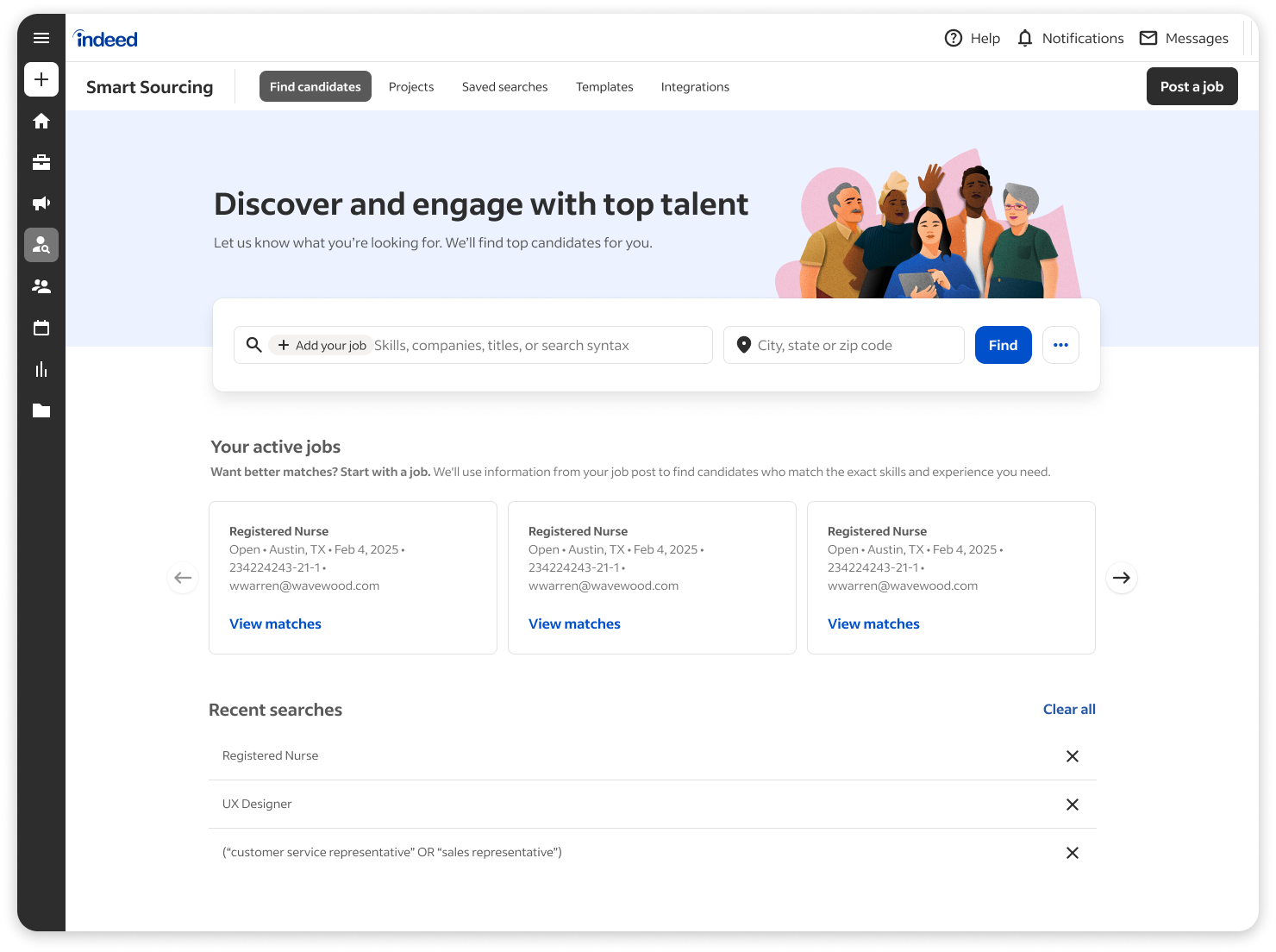Open the Saved searches tab
This screenshot has width=1276, height=952.
504,86
